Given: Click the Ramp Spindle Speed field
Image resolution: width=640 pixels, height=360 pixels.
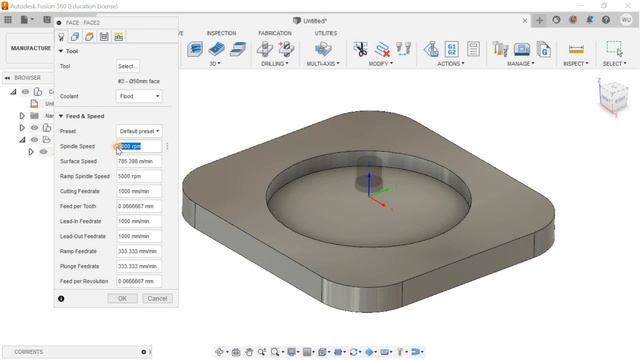Looking at the screenshot, I should click(139, 176).
